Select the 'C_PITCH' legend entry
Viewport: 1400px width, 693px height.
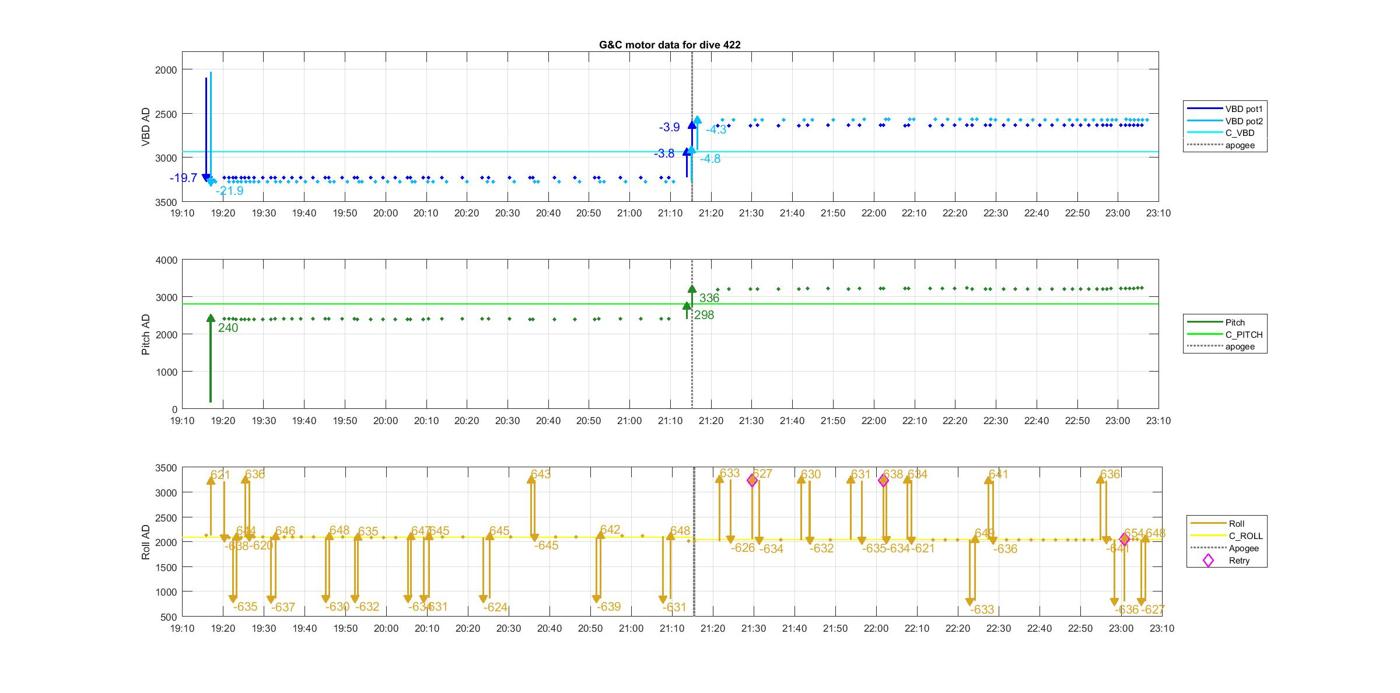(1224, 335)
